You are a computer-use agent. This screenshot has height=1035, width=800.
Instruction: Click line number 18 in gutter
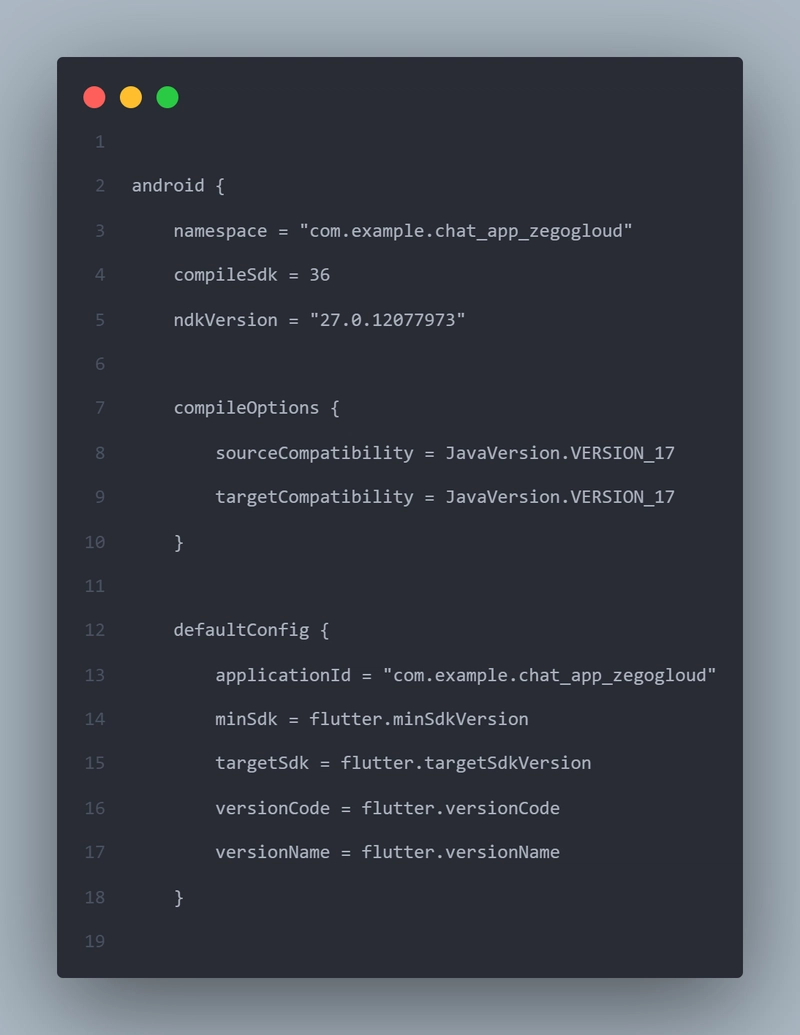point(95,897)
